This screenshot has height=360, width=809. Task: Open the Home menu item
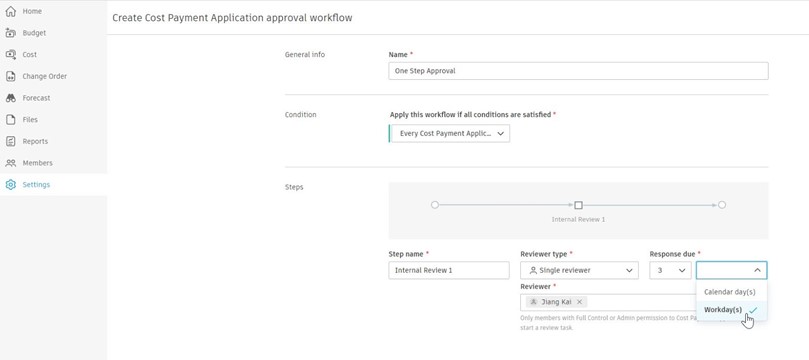[x=32, y=11]
